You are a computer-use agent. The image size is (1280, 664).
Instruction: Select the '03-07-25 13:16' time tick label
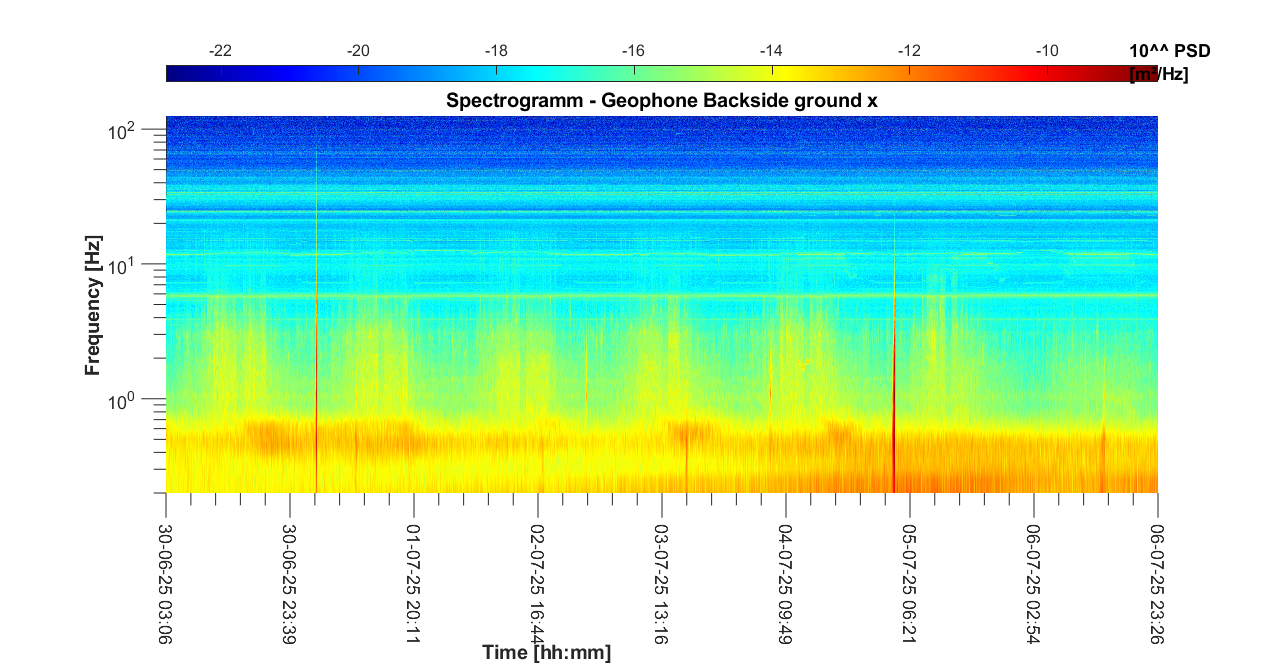coord(661,572)
